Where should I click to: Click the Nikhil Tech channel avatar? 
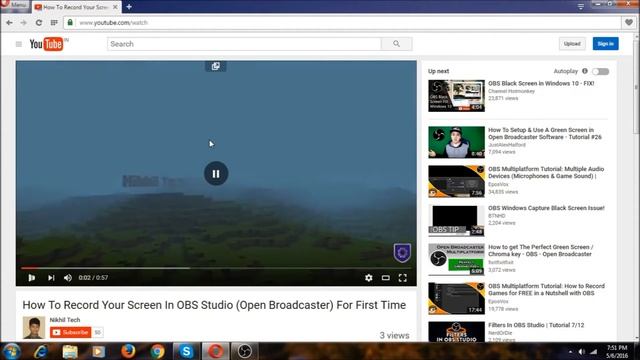(34, 327)
